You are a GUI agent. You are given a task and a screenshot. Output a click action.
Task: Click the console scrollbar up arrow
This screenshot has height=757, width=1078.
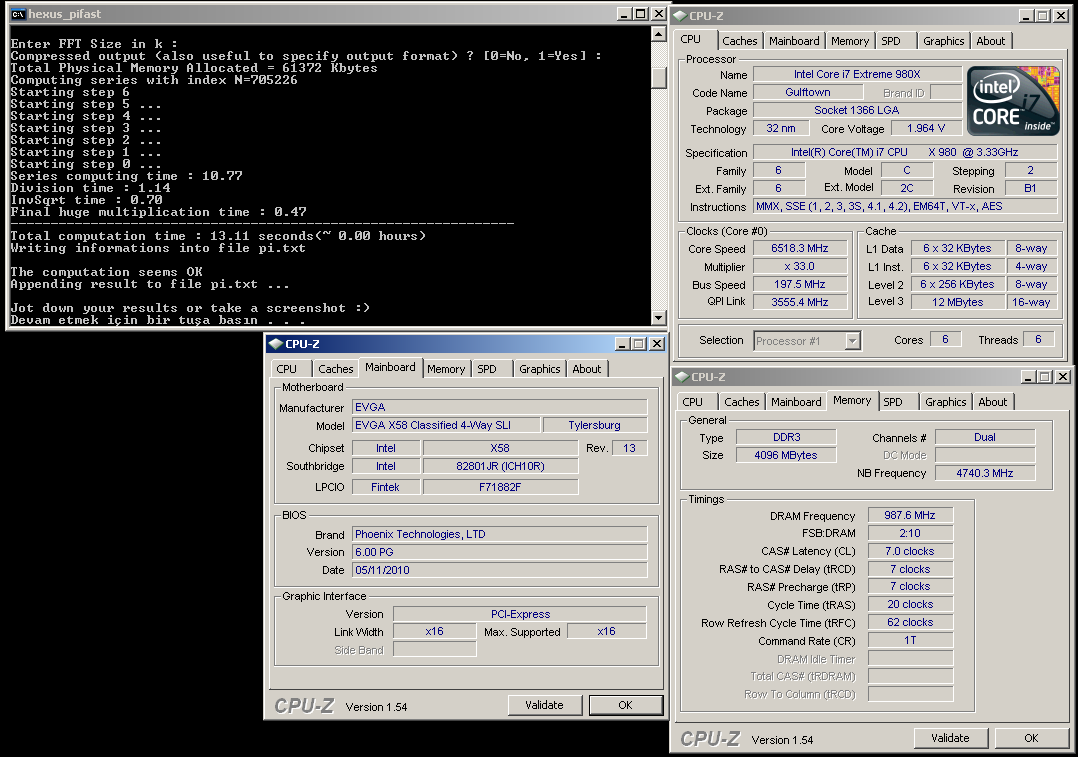659,33
